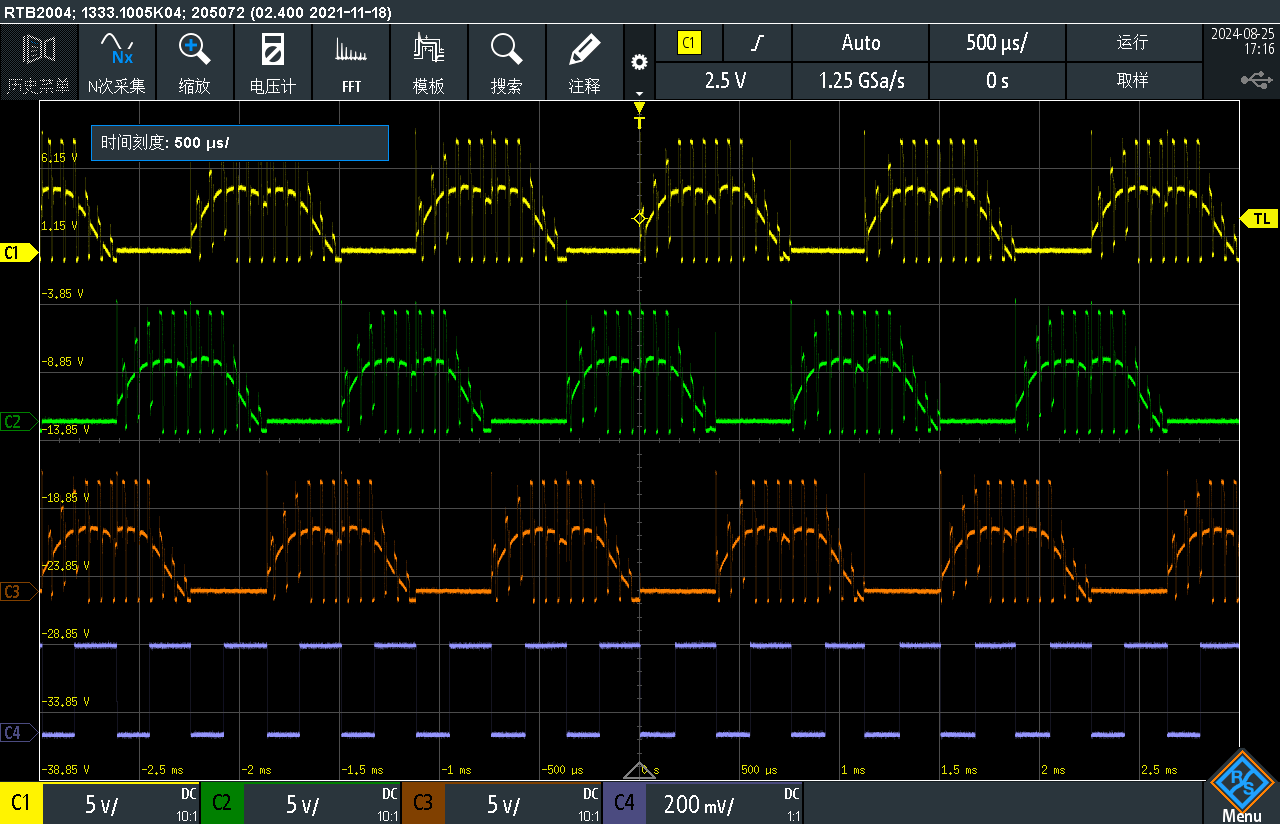Open the N次采集 acquisition tool
Image resolution: width=1280 pixels, height=824 pixels.
tap(117, 62)
